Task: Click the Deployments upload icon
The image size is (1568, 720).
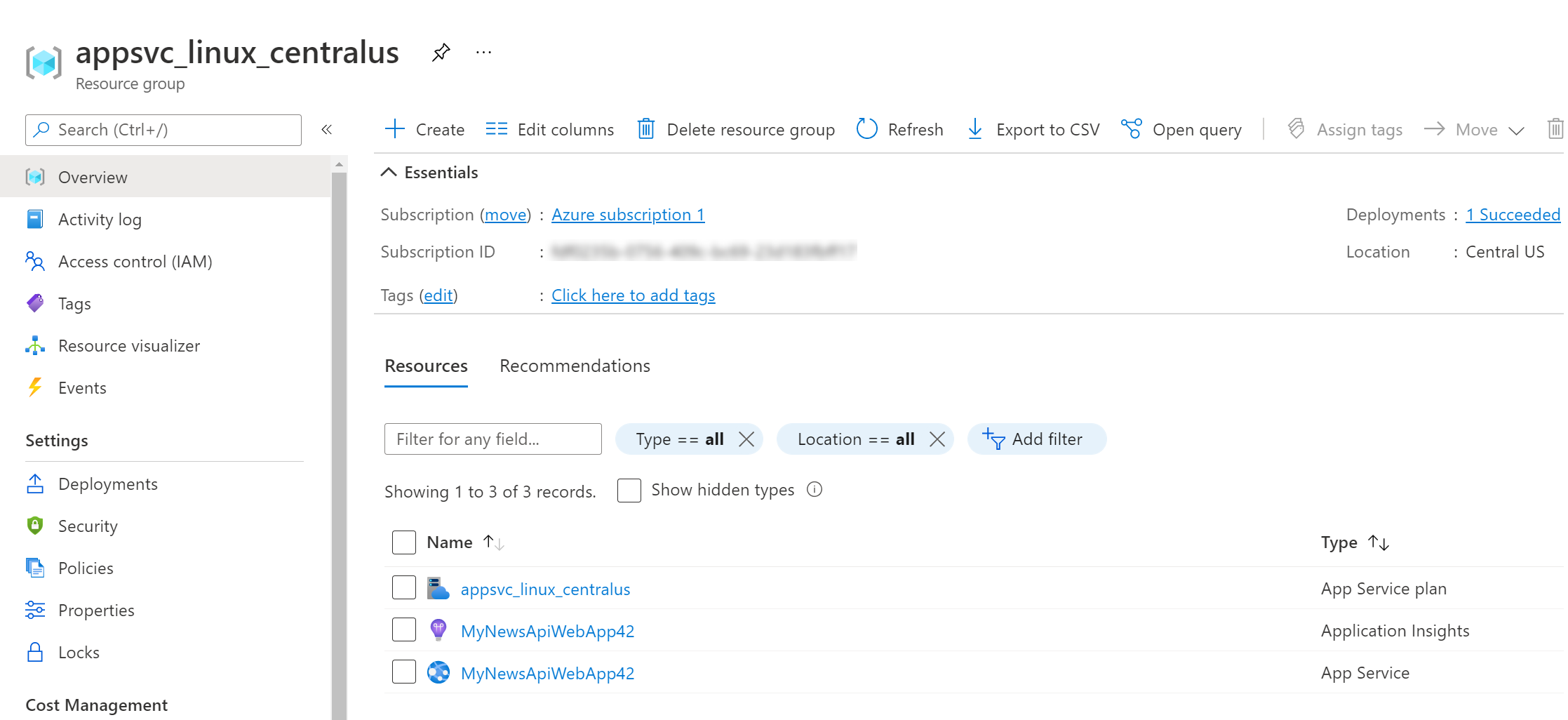Action: pos(35,484)
